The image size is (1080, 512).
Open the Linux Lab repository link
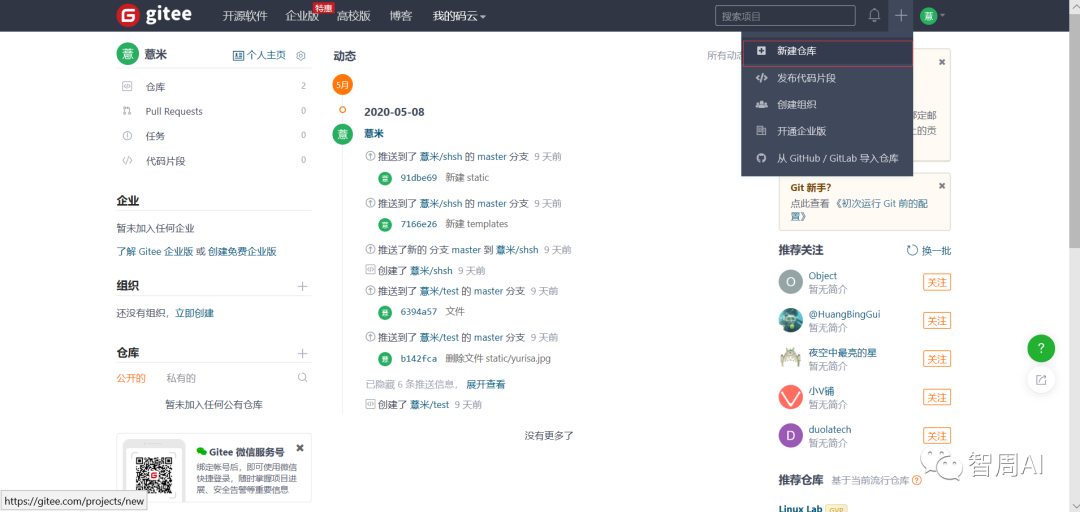pos(800,509)
